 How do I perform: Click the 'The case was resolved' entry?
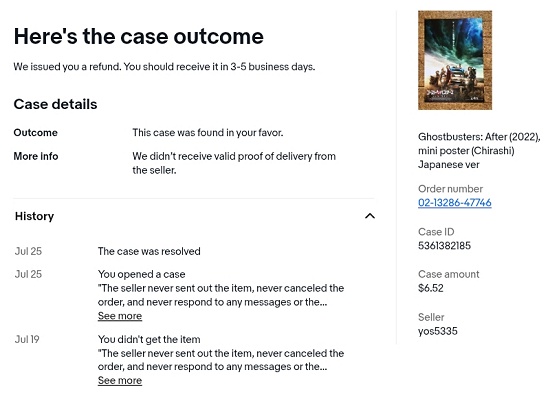click(x=149, y=251)
